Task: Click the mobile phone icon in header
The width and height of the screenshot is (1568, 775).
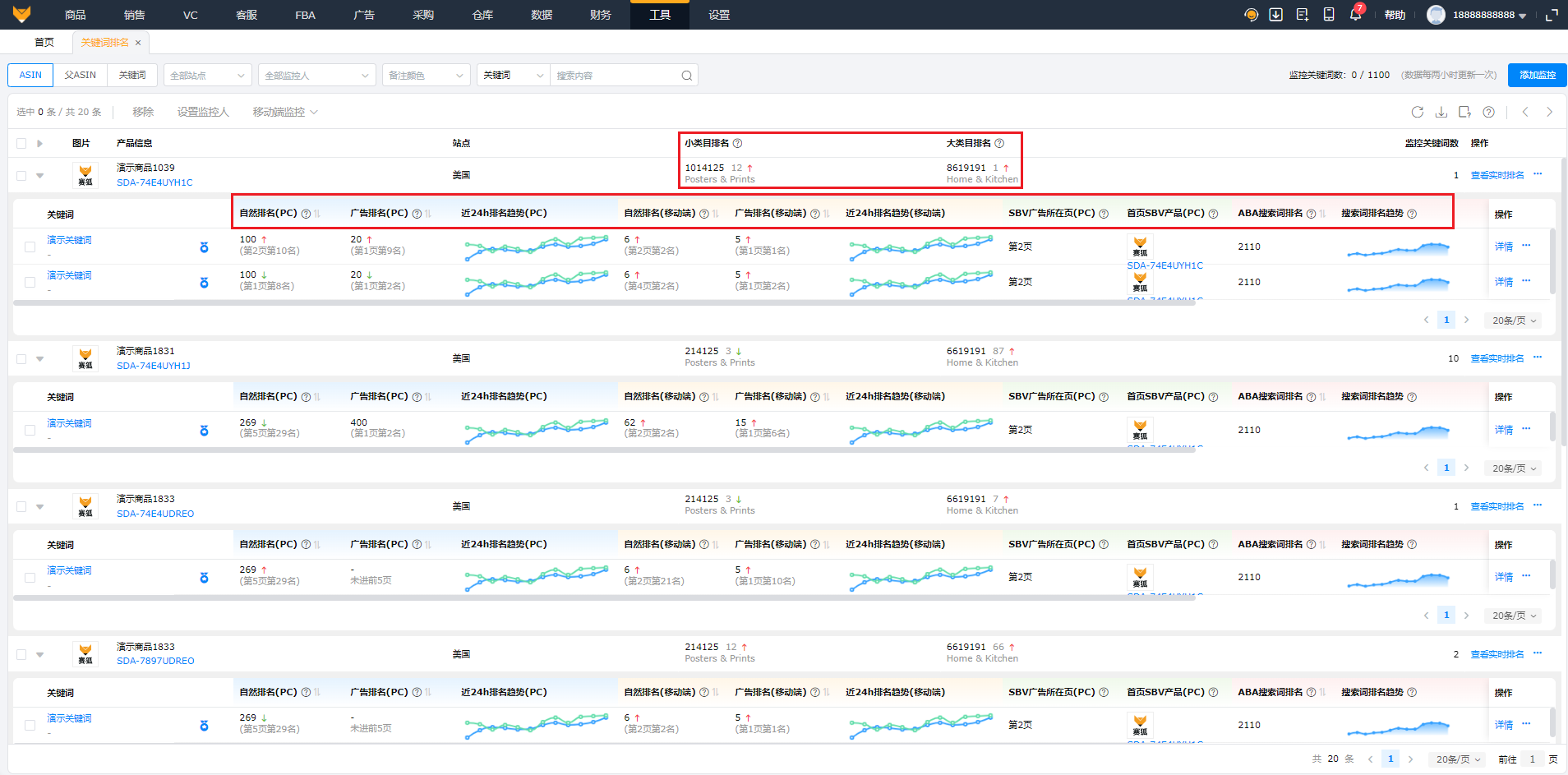Action: [1328, 15]
